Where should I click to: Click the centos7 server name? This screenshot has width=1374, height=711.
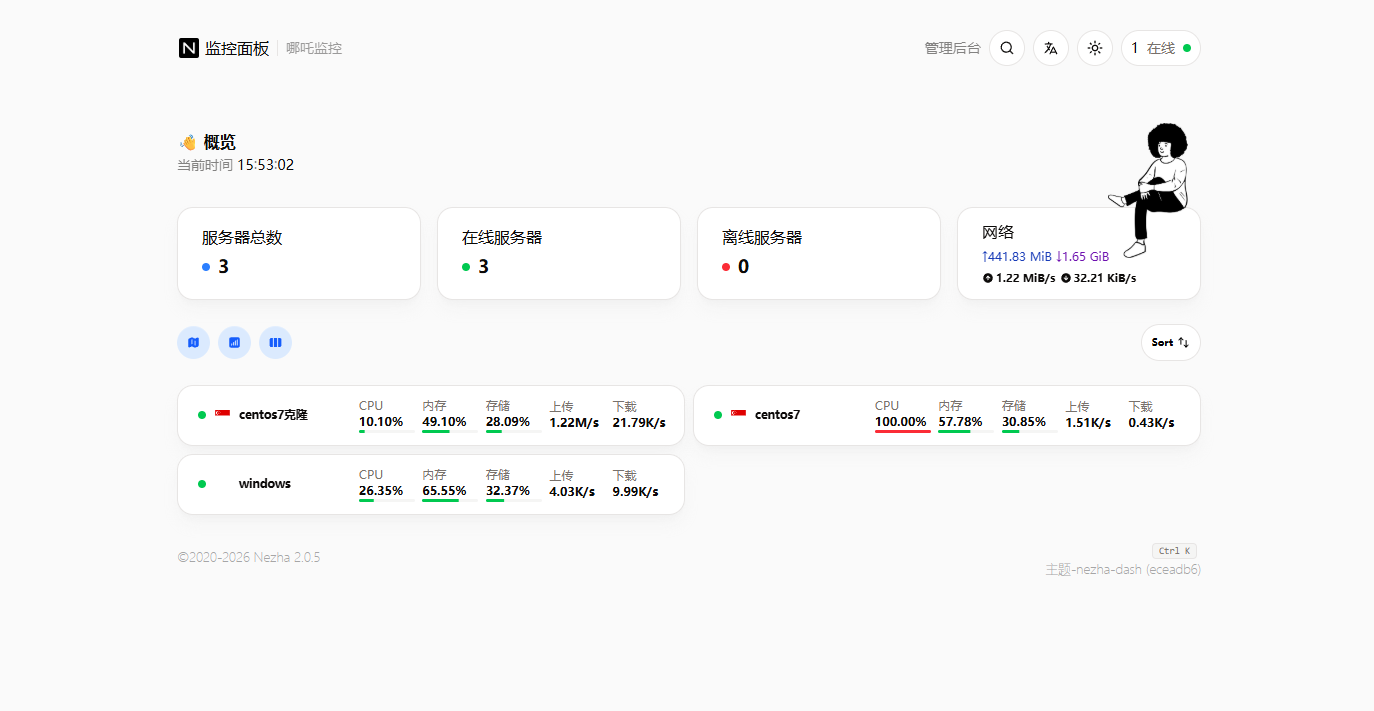click(x=777, y=415)
